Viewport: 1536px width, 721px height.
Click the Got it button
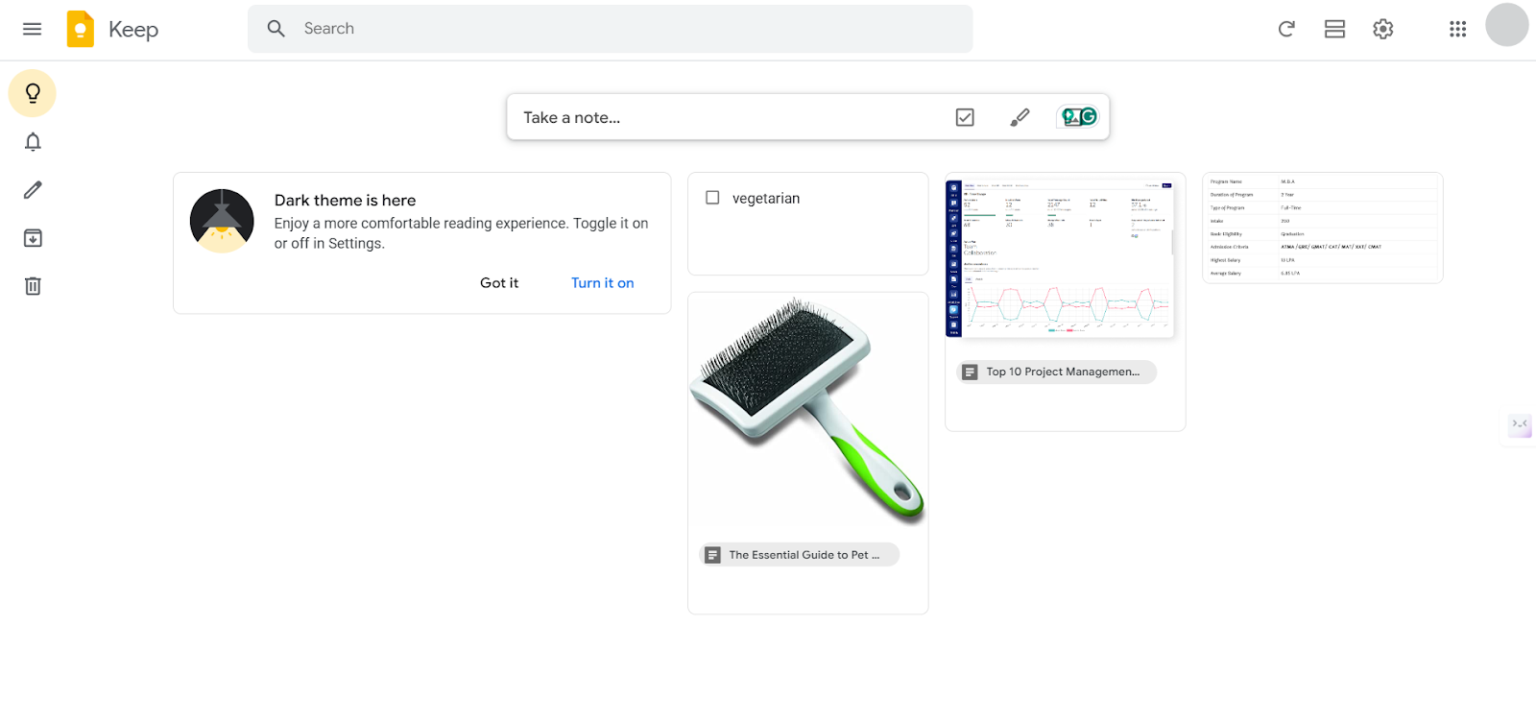click(499, 283)
